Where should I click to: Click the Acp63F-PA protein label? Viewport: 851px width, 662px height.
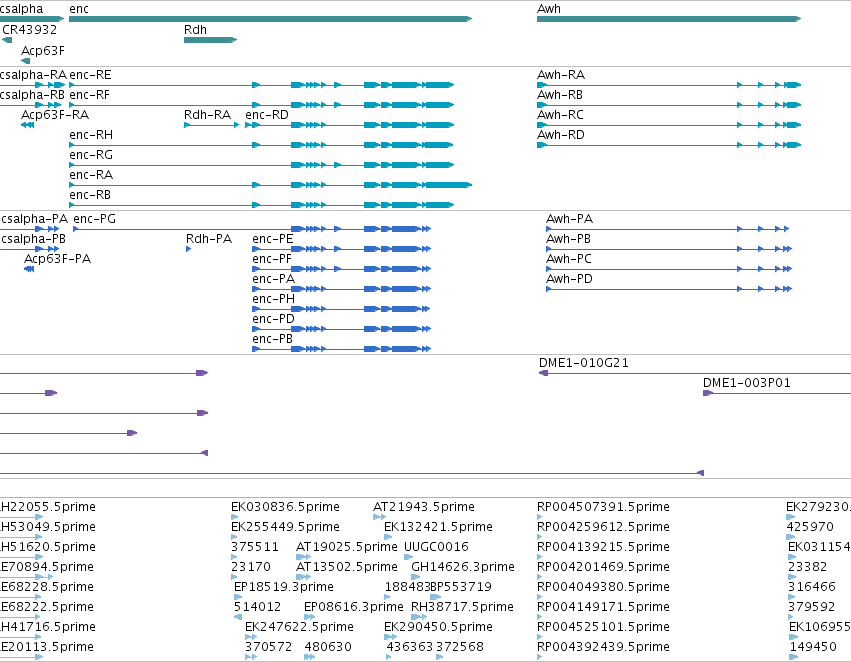pos(58,259)
